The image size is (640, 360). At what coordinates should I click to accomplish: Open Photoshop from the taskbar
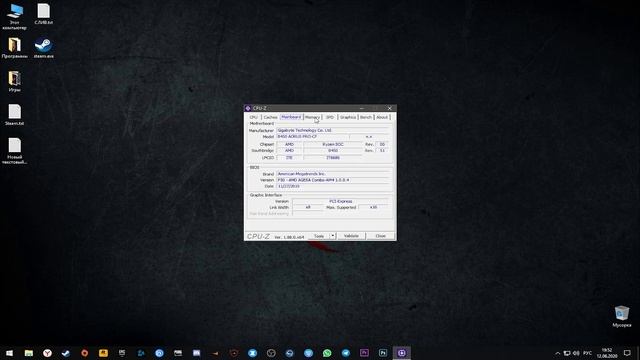point(383,353)
